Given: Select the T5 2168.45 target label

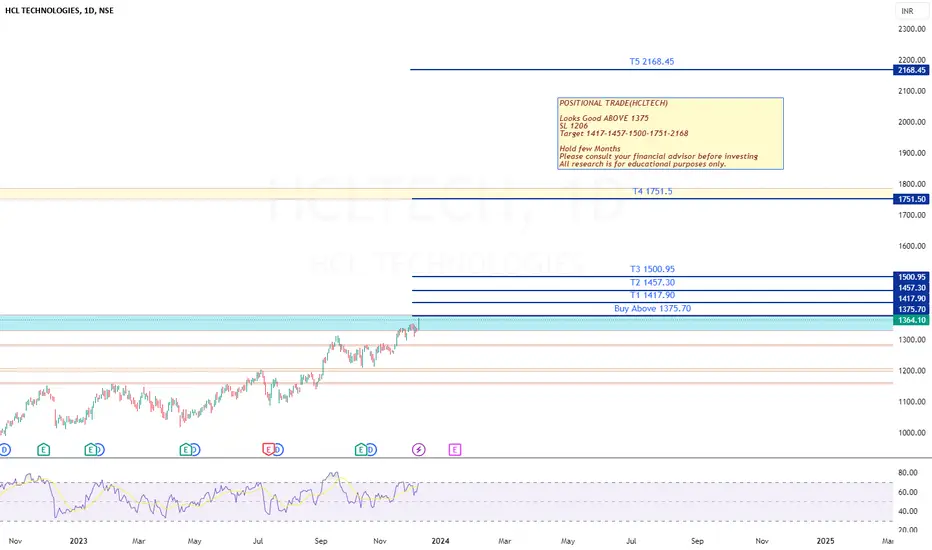Looking at the screenshot, I should tap(651, 61).
